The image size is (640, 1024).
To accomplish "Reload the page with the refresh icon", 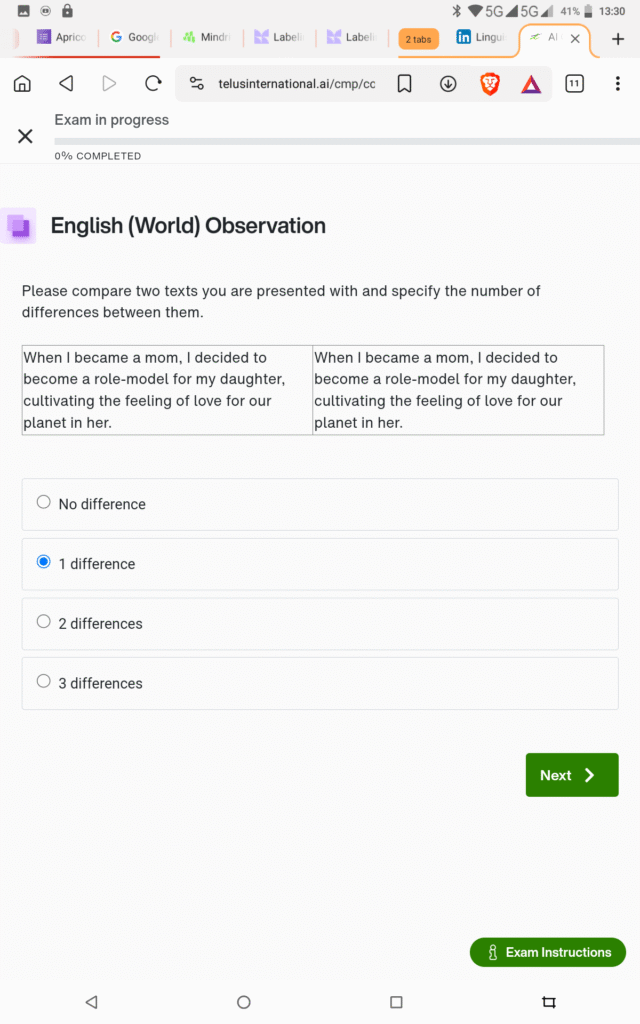I will coord(153,84).
